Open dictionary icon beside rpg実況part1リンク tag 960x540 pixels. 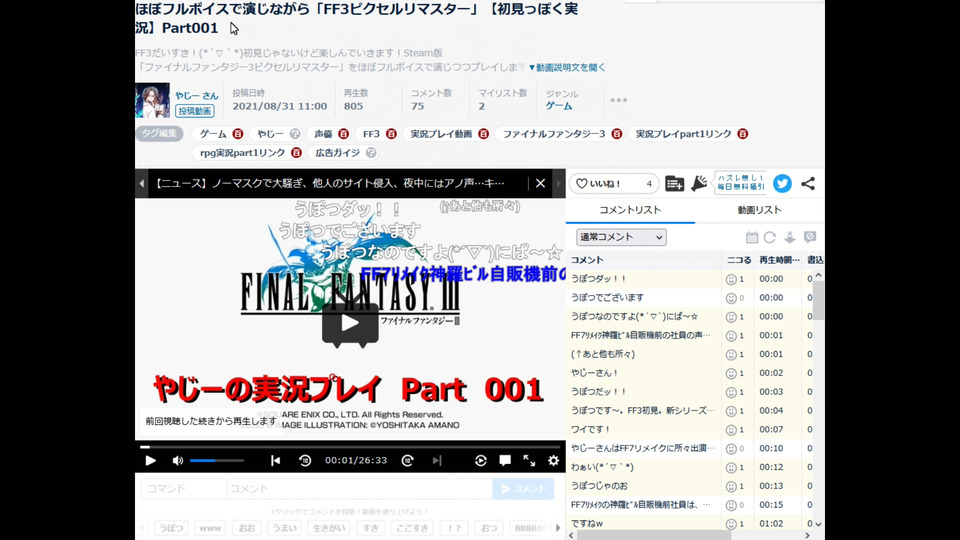click(296, 152)
